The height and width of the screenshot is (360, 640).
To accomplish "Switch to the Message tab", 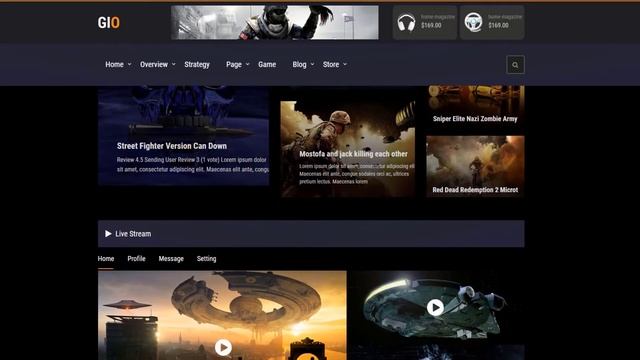I will tap(171, 259).
